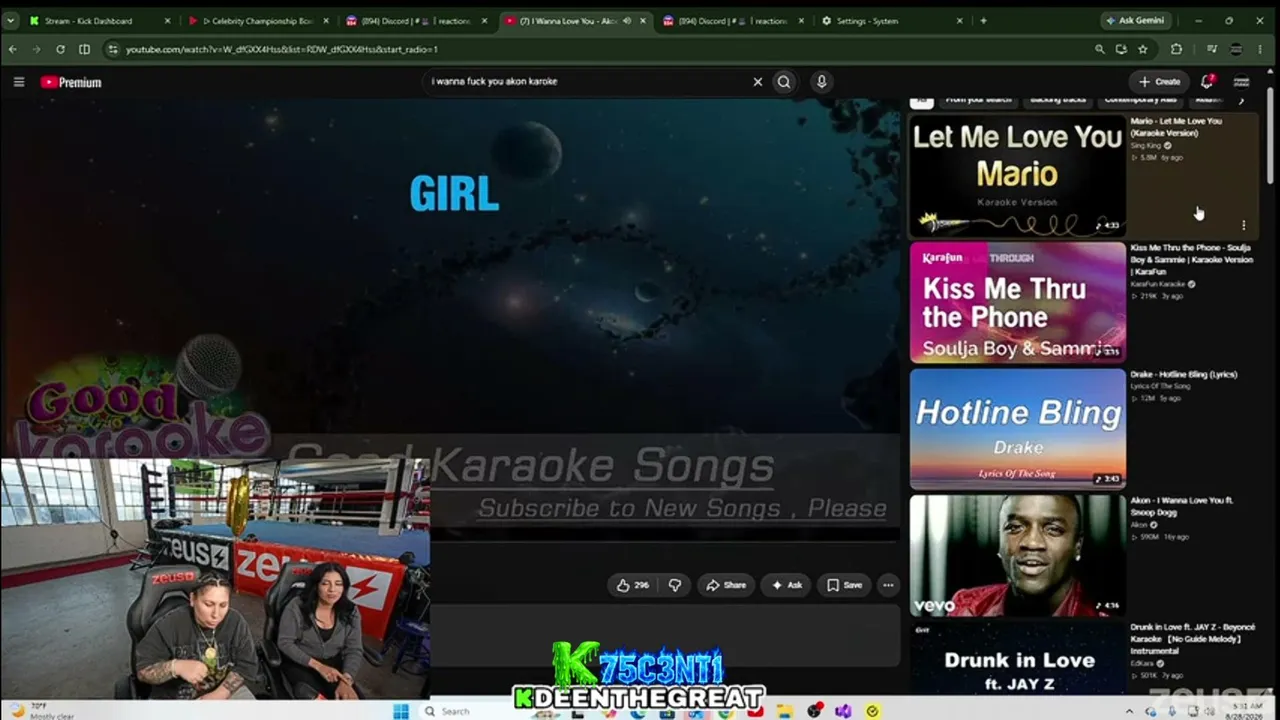Image resolution: width=1280 pixels, height=720 pixels.
Task: Click the YouTube search input field
Action: click(x=590, y=82)
